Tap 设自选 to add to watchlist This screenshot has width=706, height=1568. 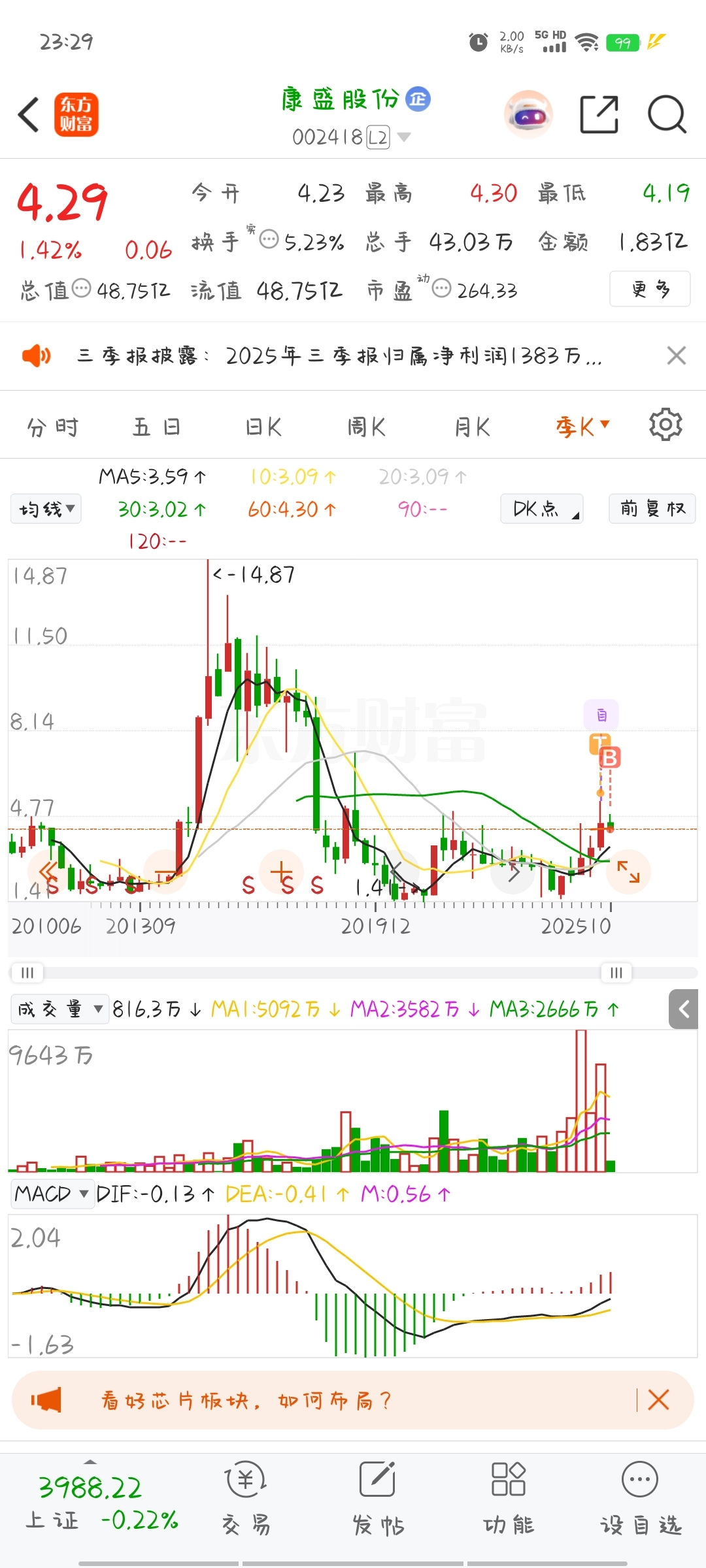(x=641, y=1499)
